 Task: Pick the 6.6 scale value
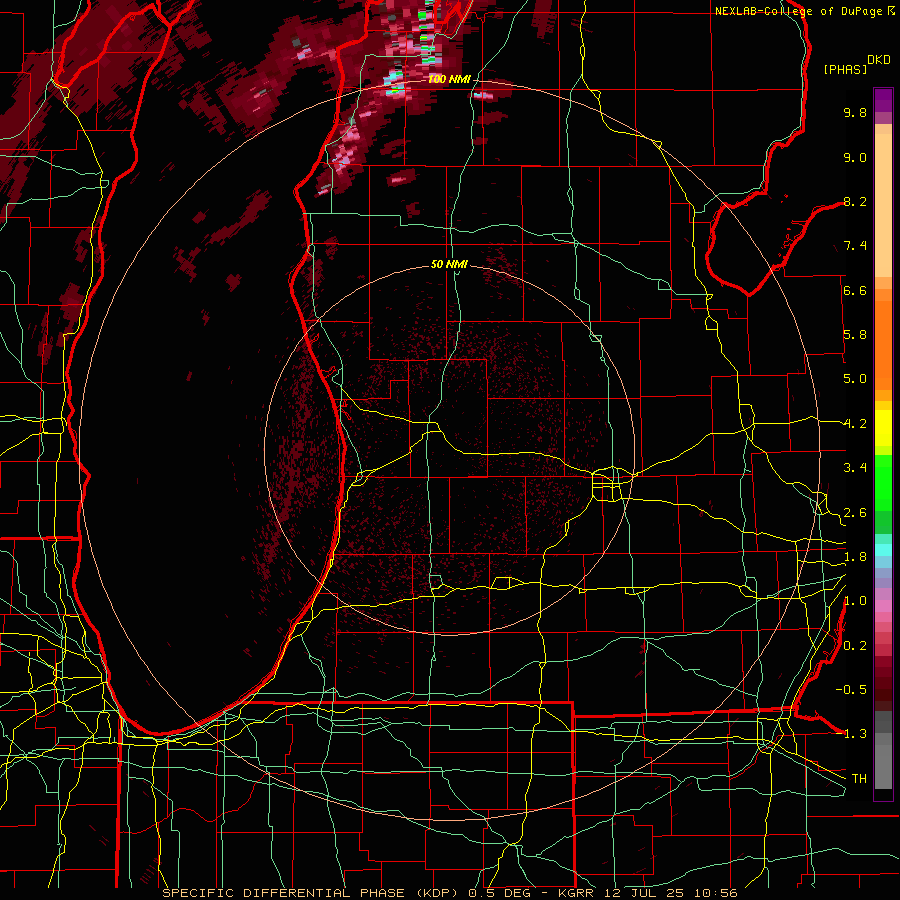click(x=855, y=290)
